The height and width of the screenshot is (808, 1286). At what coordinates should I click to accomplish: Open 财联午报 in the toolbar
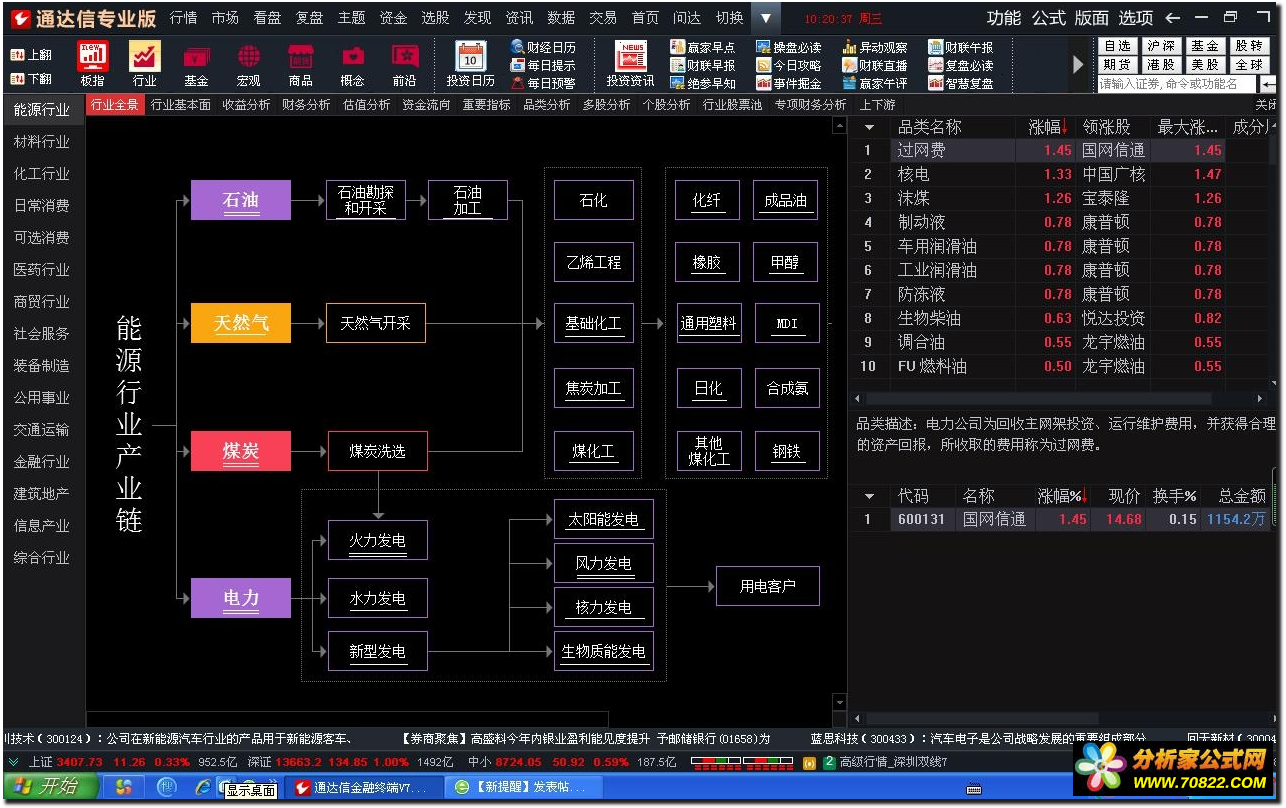tap(961, 47)
